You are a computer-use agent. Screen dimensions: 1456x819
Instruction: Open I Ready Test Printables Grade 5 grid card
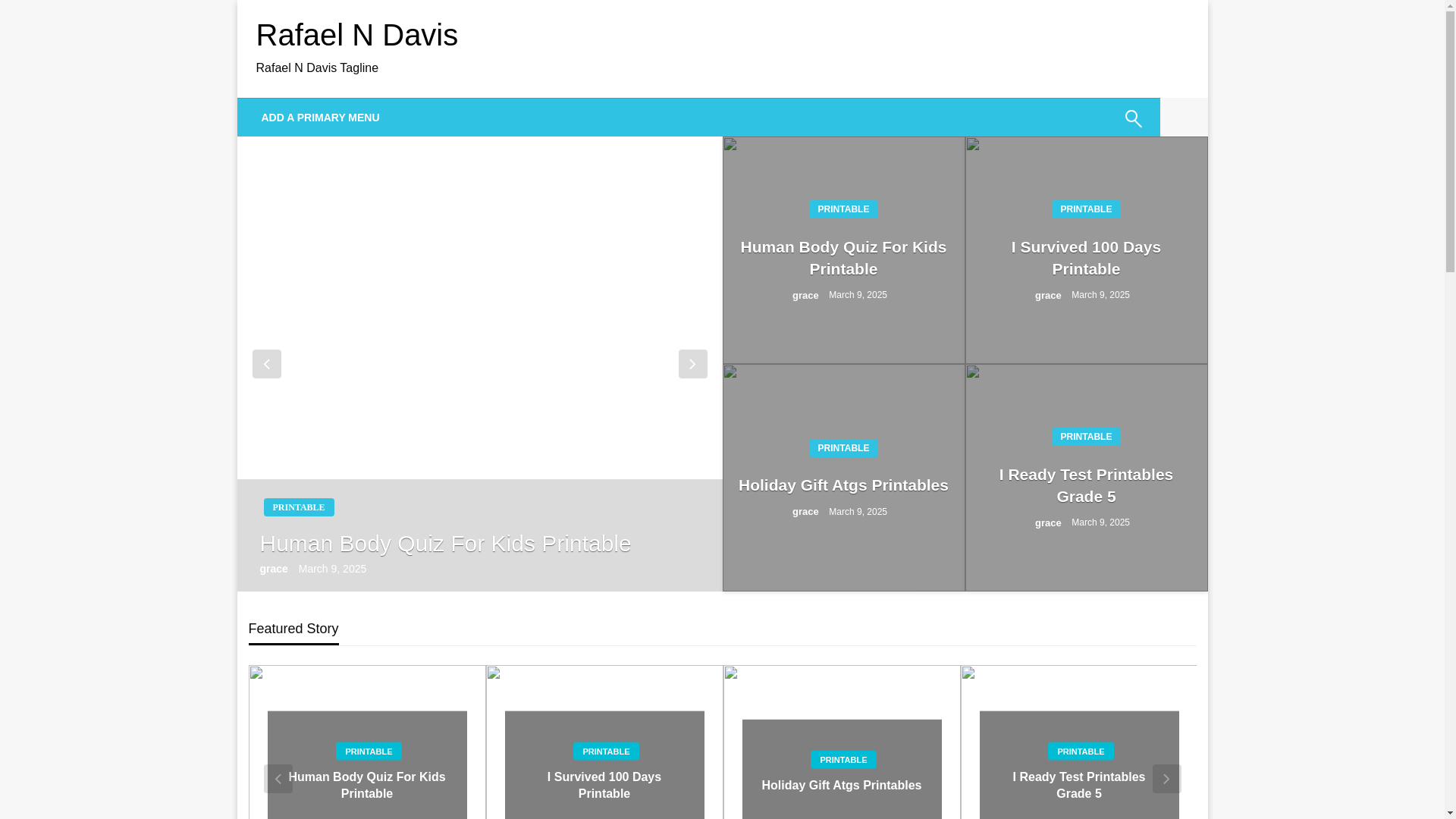[1086, 485]
